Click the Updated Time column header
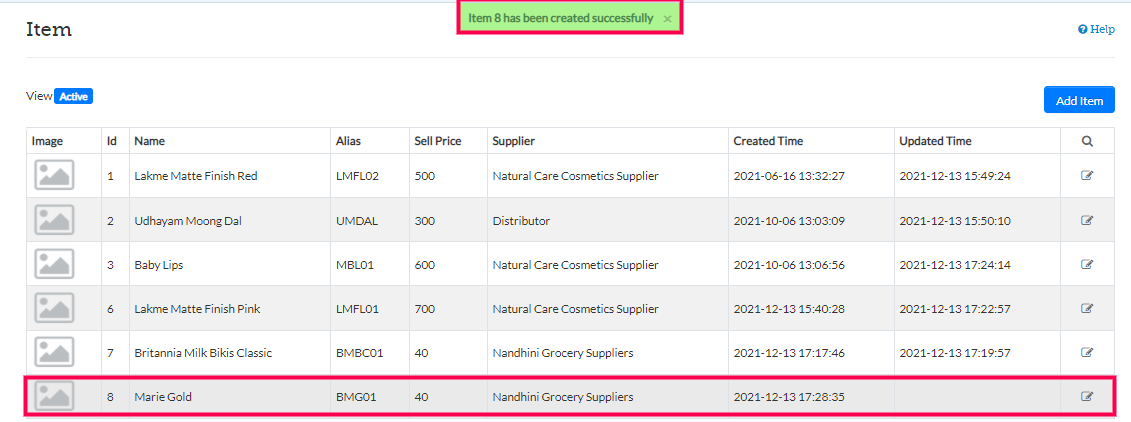 click(935, 141)
